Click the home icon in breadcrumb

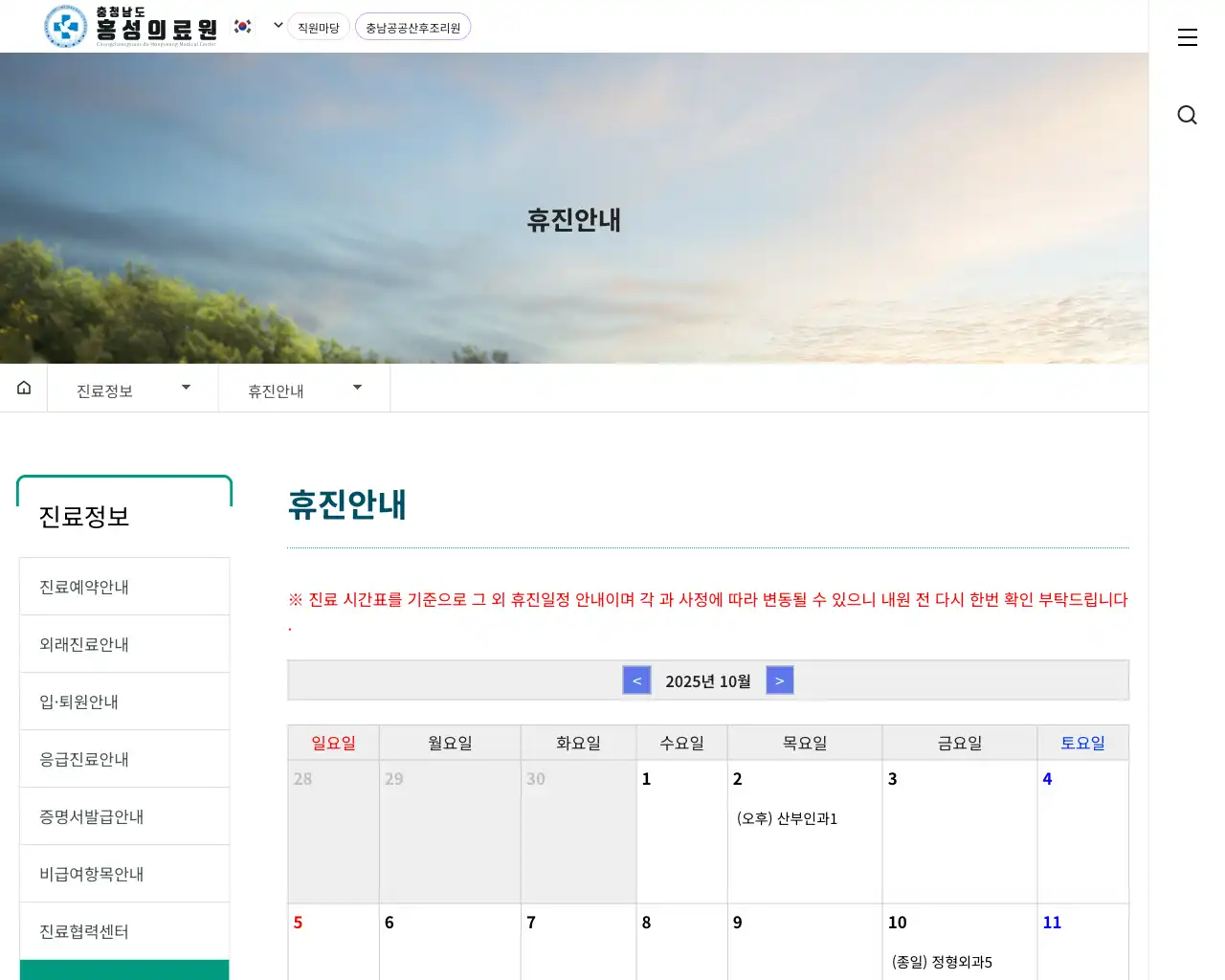(x=24, y=388)
